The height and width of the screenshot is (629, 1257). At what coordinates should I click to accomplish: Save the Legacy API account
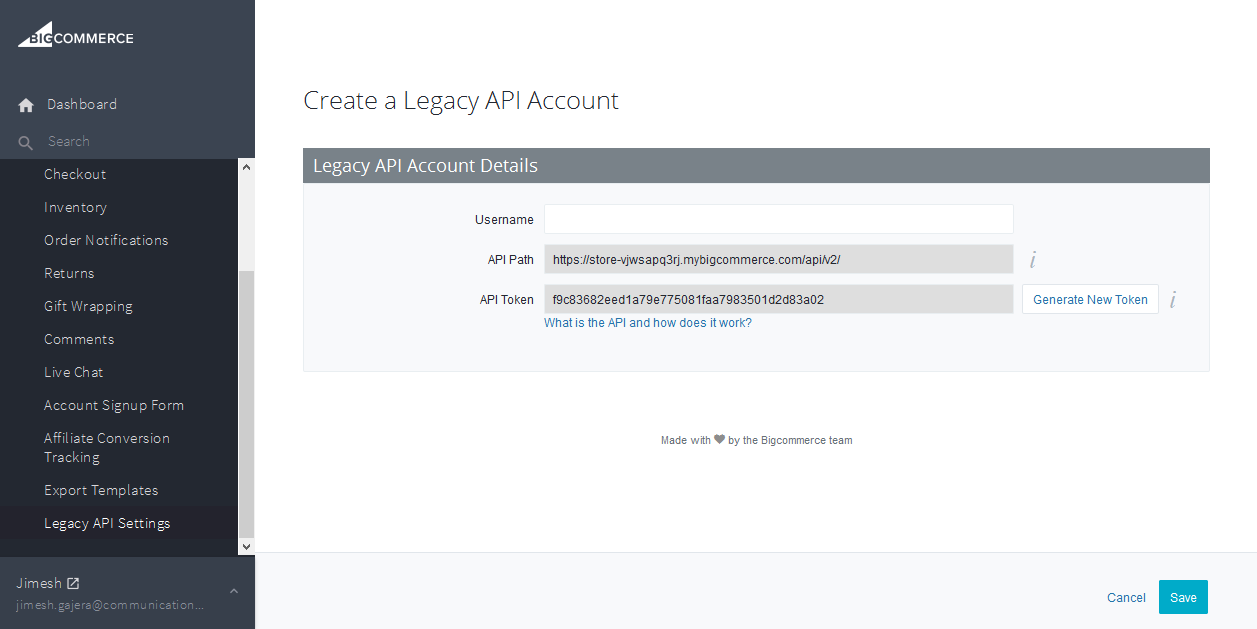(x=1183, y=597)
